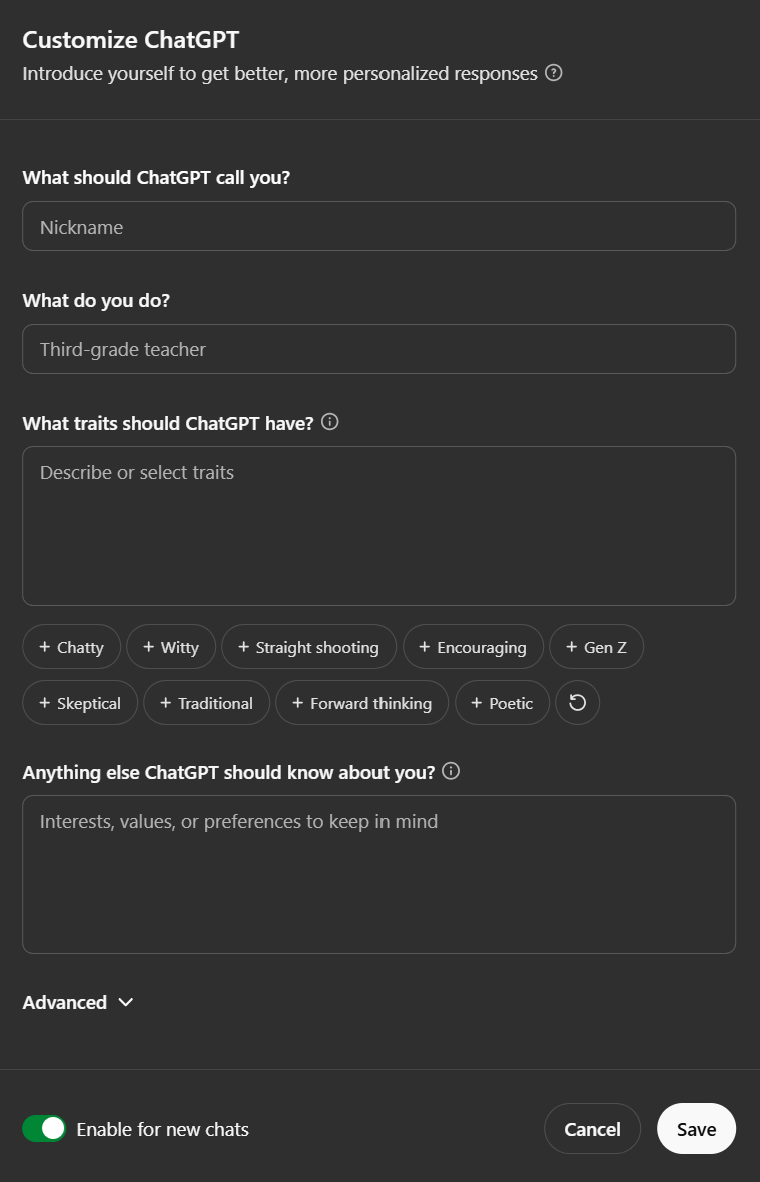Click the info icon next to traits heading
Image resolution: width=760 pixels, height=1182 pixels.
(x=330, y=422)
